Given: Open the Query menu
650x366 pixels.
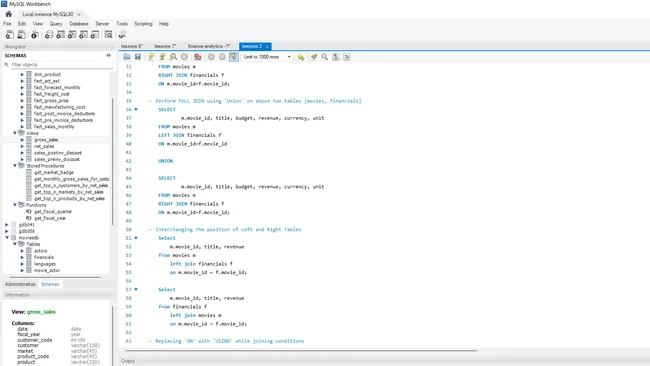Looking at the screenshot, I should click(56, 24).
